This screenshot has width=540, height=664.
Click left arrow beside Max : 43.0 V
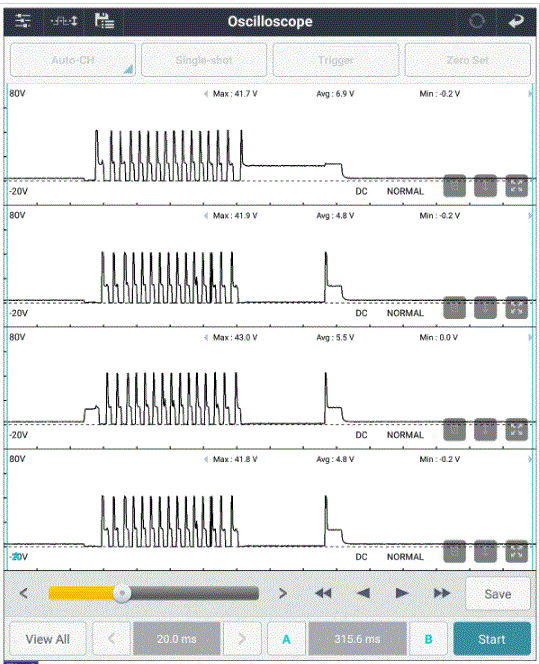click(x=206, y=338)
